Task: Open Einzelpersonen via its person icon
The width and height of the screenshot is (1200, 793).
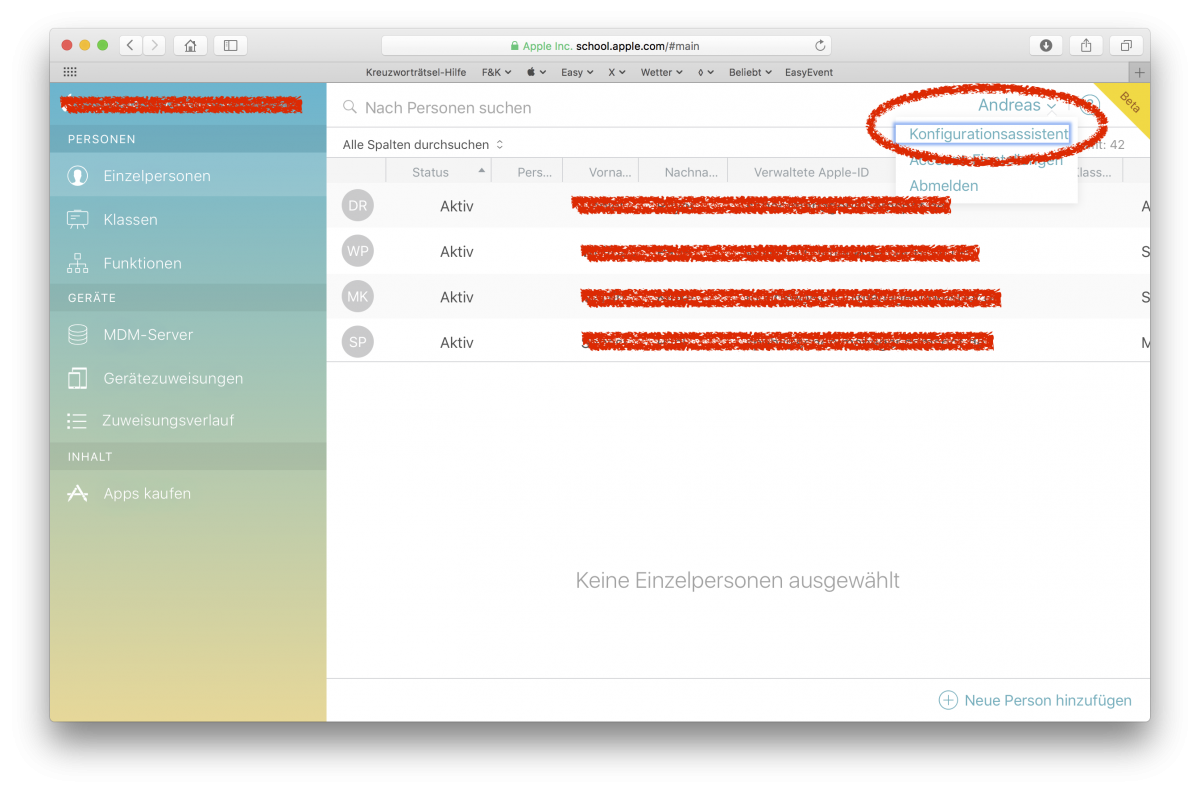Action: 77,176
